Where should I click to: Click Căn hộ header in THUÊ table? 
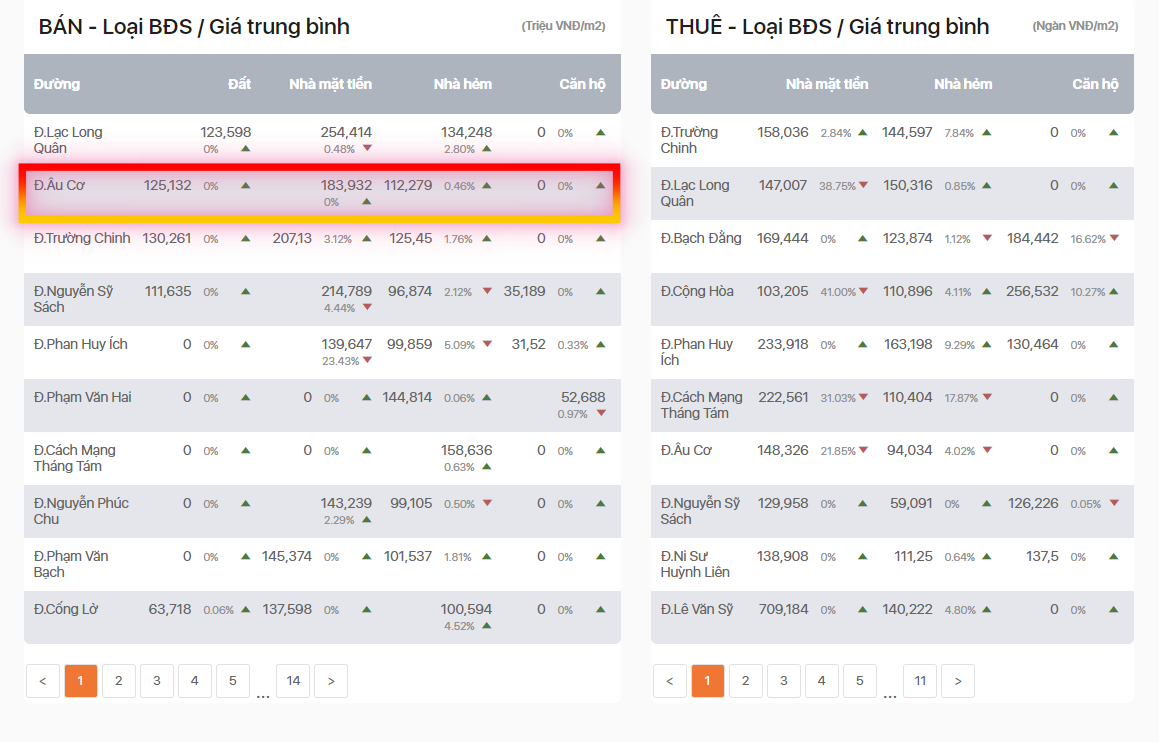click(1095, 84)
